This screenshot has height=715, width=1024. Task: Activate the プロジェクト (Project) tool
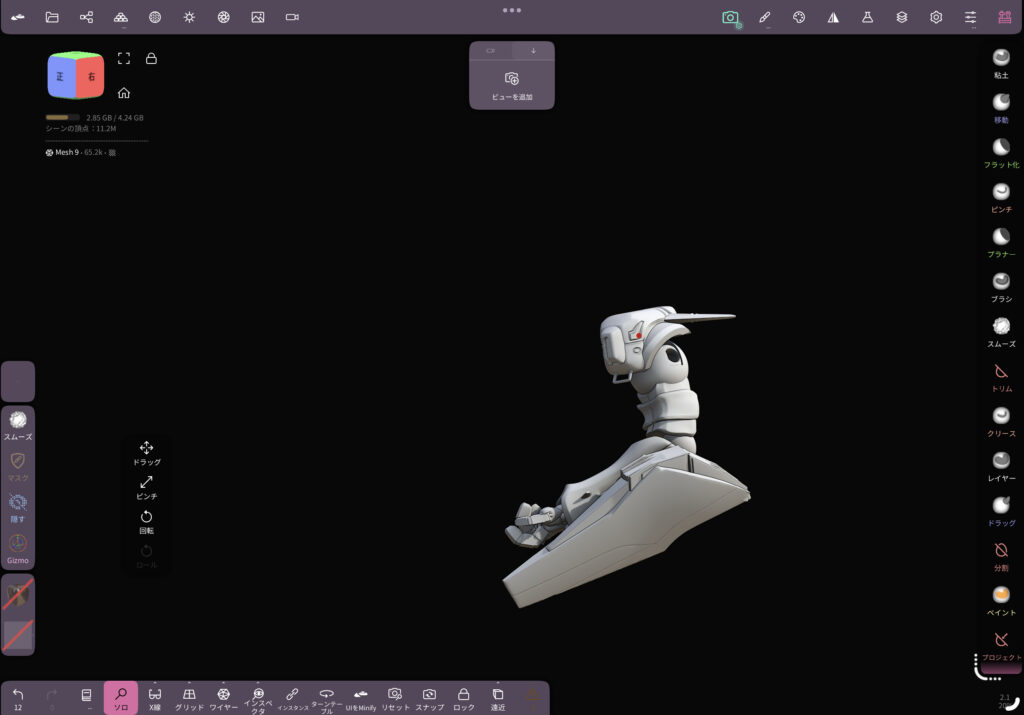[1001, 646]
